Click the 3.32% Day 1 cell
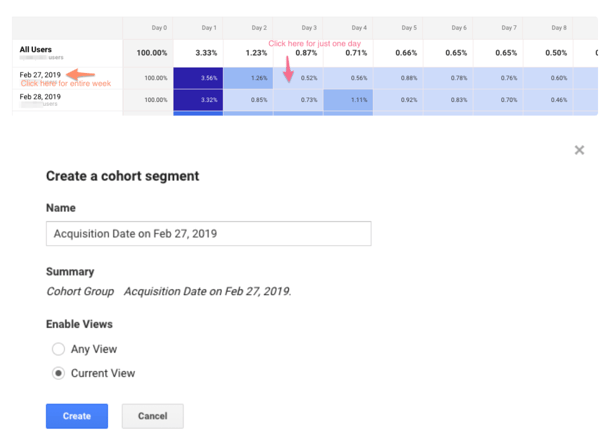The image size is (600, 433). pyautogui.click(x=198, y=100)
